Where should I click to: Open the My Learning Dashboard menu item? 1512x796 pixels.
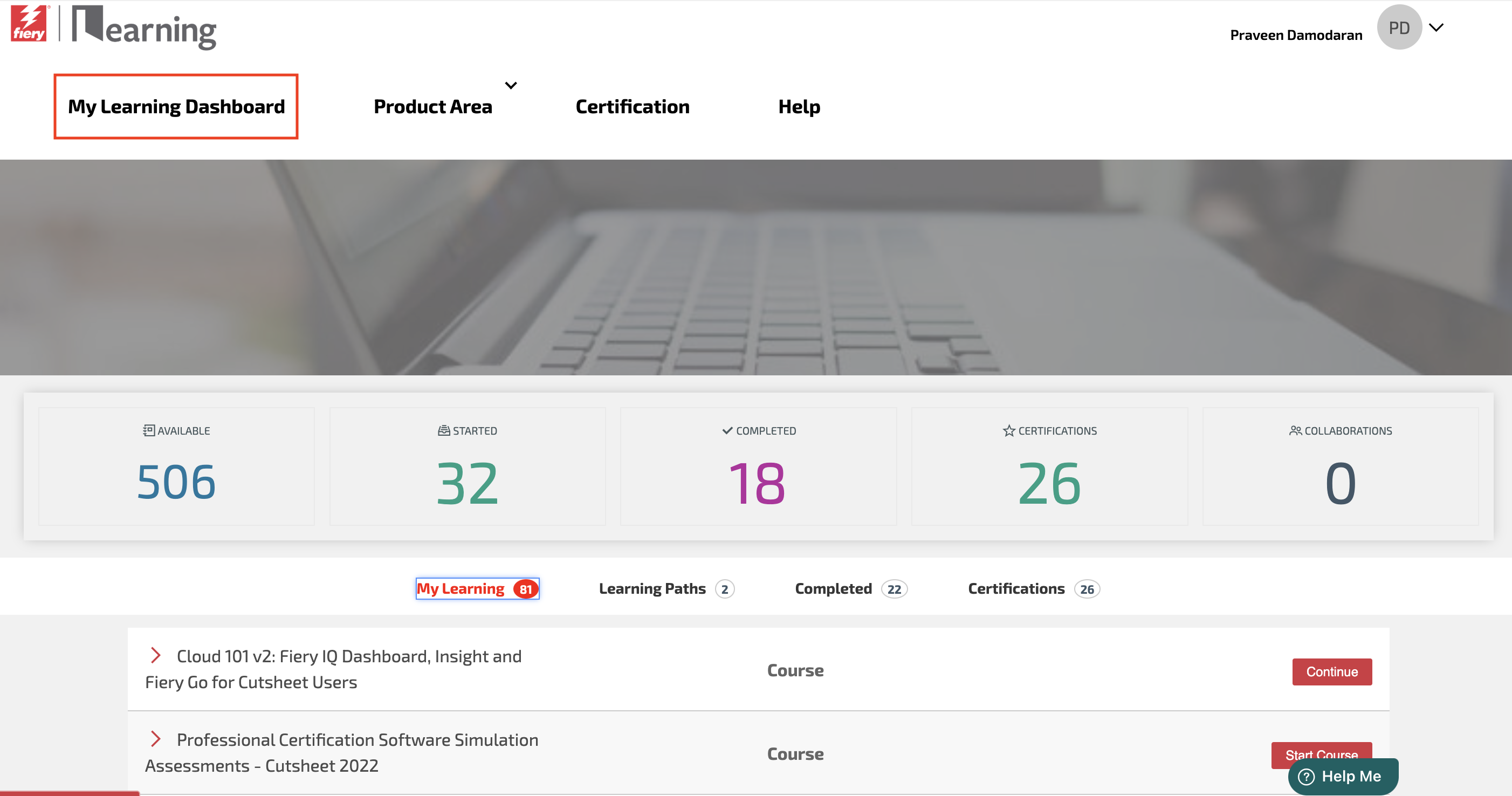176,106
